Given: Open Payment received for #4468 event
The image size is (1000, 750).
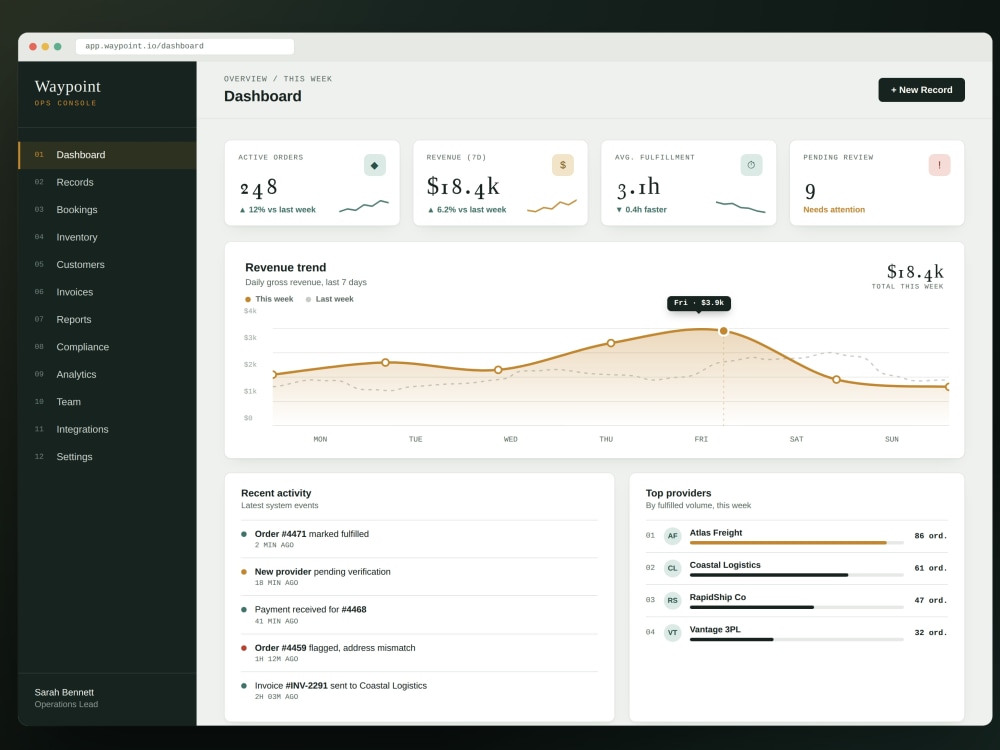Looking at the screenshot, I should [x=419, y=615].
